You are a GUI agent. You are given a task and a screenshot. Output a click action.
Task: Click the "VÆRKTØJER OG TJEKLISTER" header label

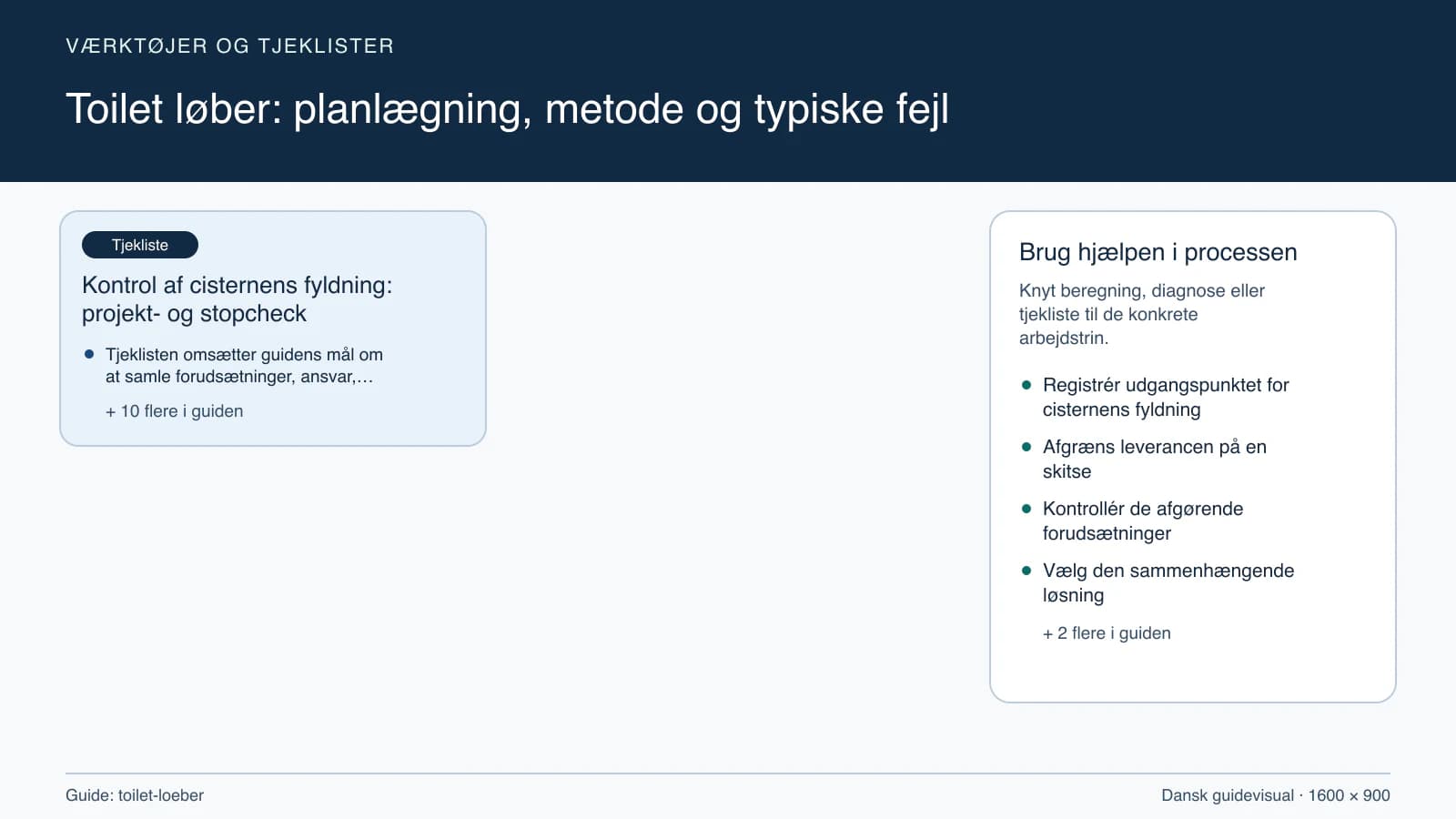point(230,46)
